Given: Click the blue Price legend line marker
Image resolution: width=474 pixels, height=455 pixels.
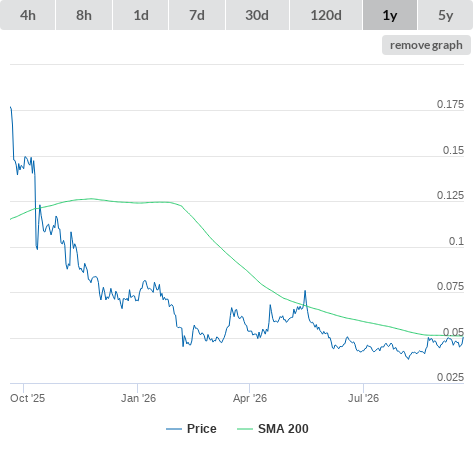Looking at the screenshot, I should coord(174,429).
